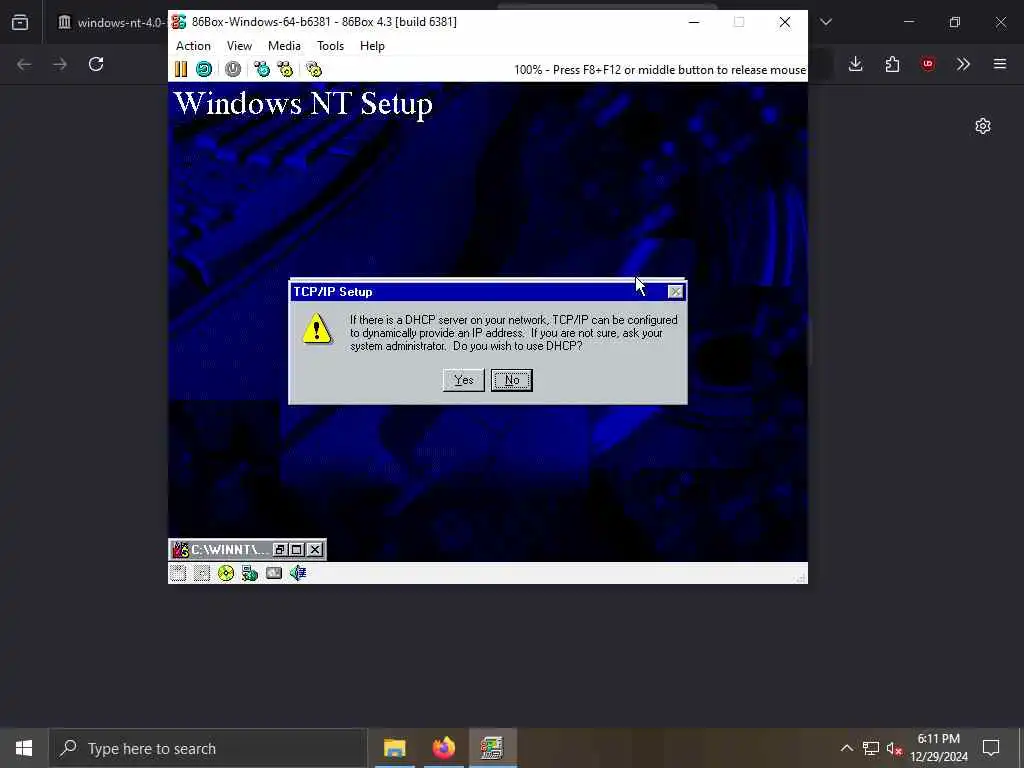Reload the browser page
1024x768 pixels.
click(x=96, y=64)
